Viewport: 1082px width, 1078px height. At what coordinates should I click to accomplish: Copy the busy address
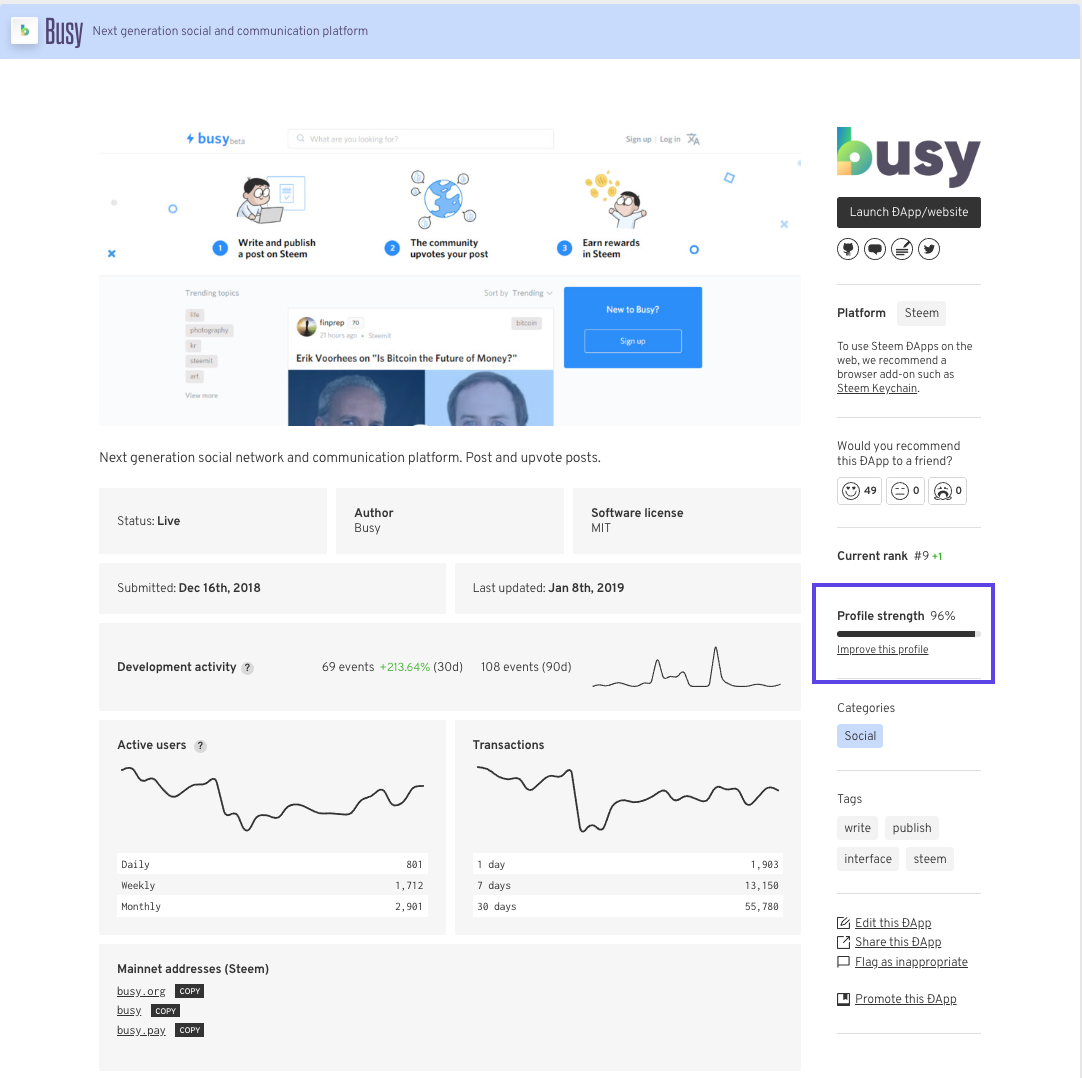click(165, 1010)
